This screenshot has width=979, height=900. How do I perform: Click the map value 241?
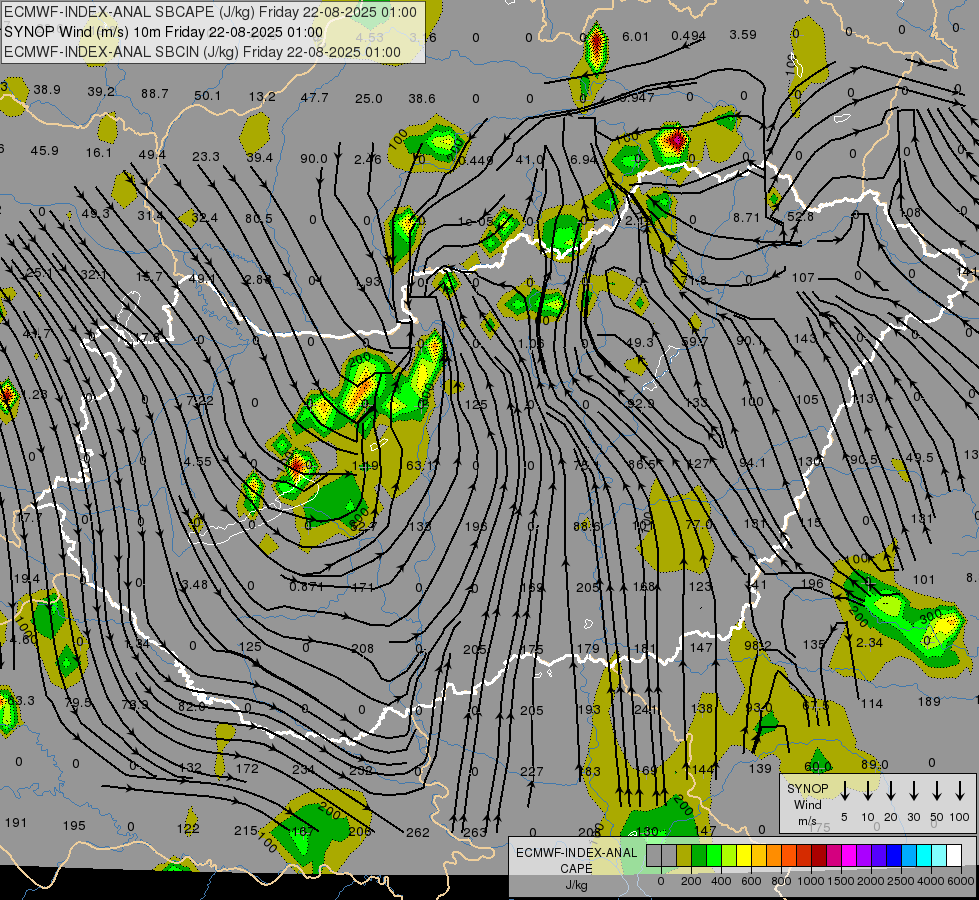(x=646, y=710)
